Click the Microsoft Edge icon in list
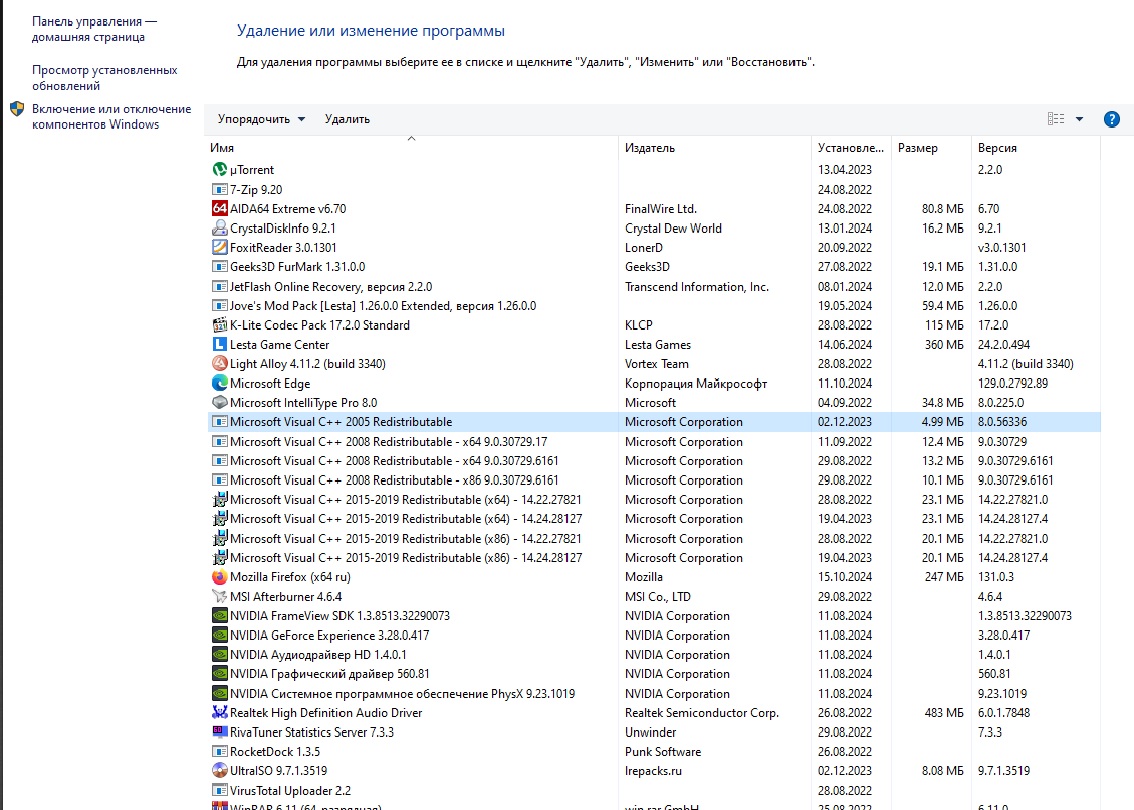 pyautogui.click(x=220, y=383)
